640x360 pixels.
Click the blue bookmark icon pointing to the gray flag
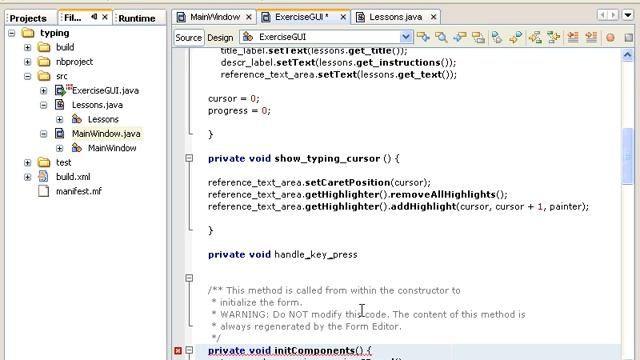coord(497,37)
